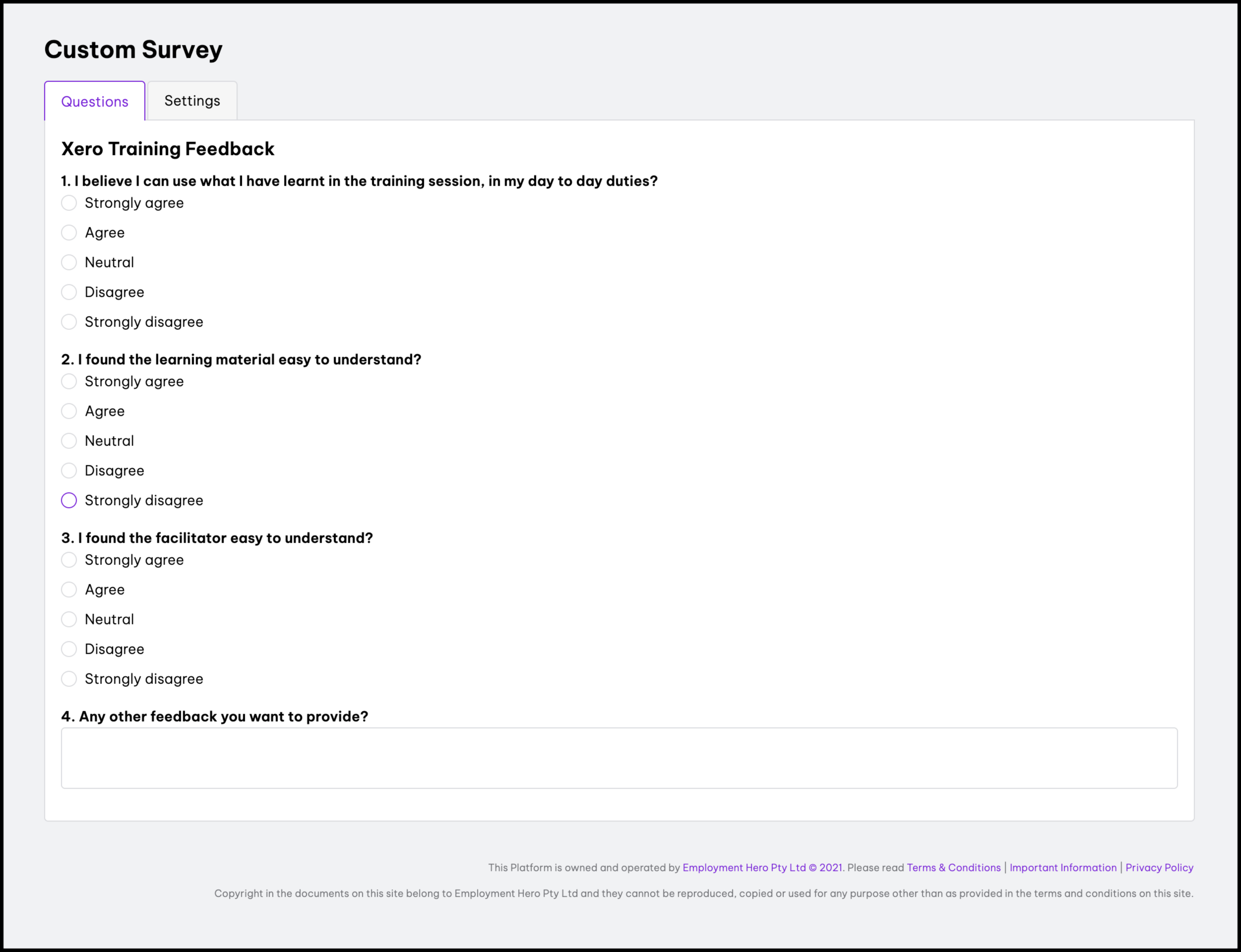Pick 'Neutral' for question 1
The image size is (1241, 952).
click(68, 262)
